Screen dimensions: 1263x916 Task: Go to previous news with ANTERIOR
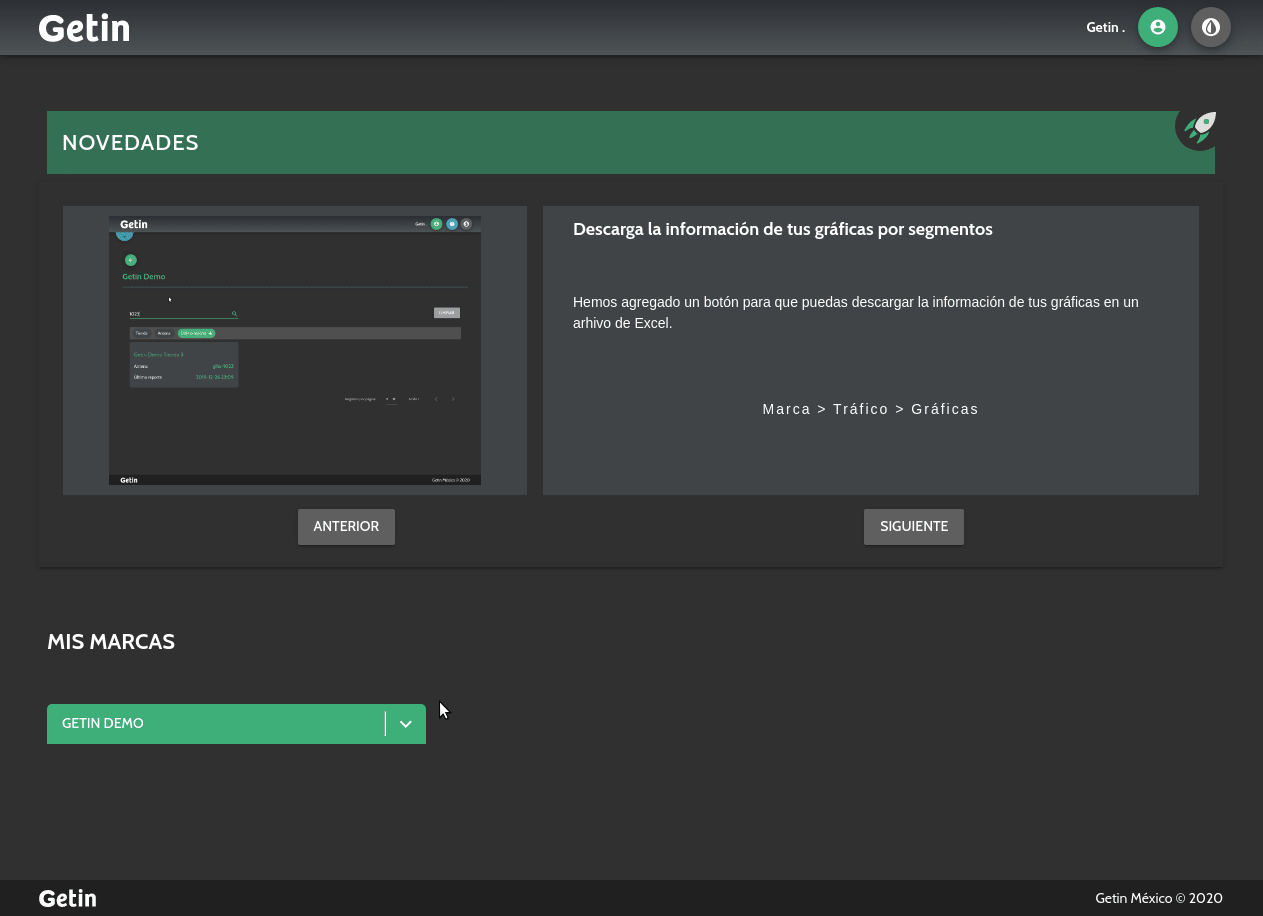coord(346,527)
